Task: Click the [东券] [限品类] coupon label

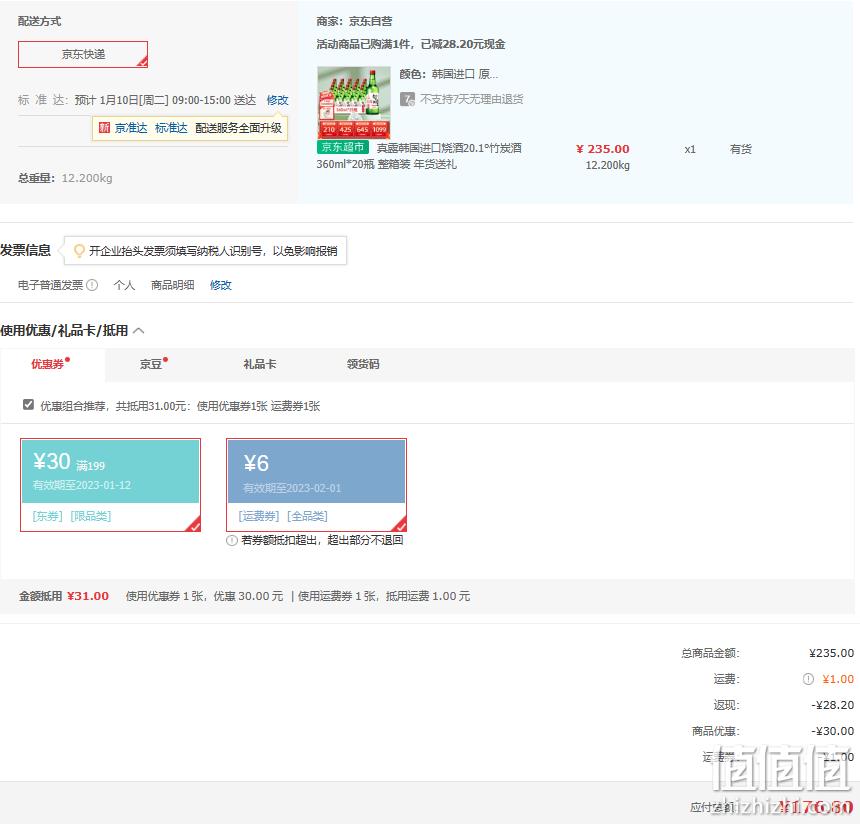Action: [x=71, y=516]
